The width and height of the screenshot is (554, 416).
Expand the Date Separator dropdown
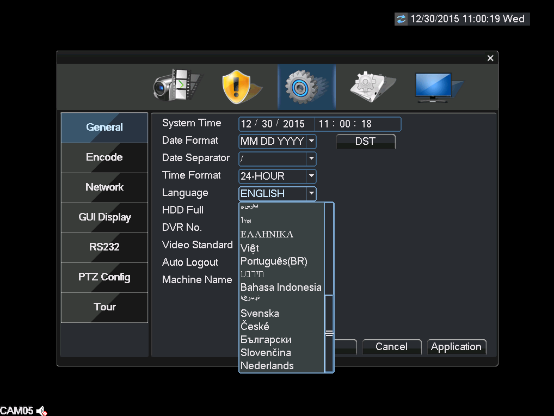311,159
